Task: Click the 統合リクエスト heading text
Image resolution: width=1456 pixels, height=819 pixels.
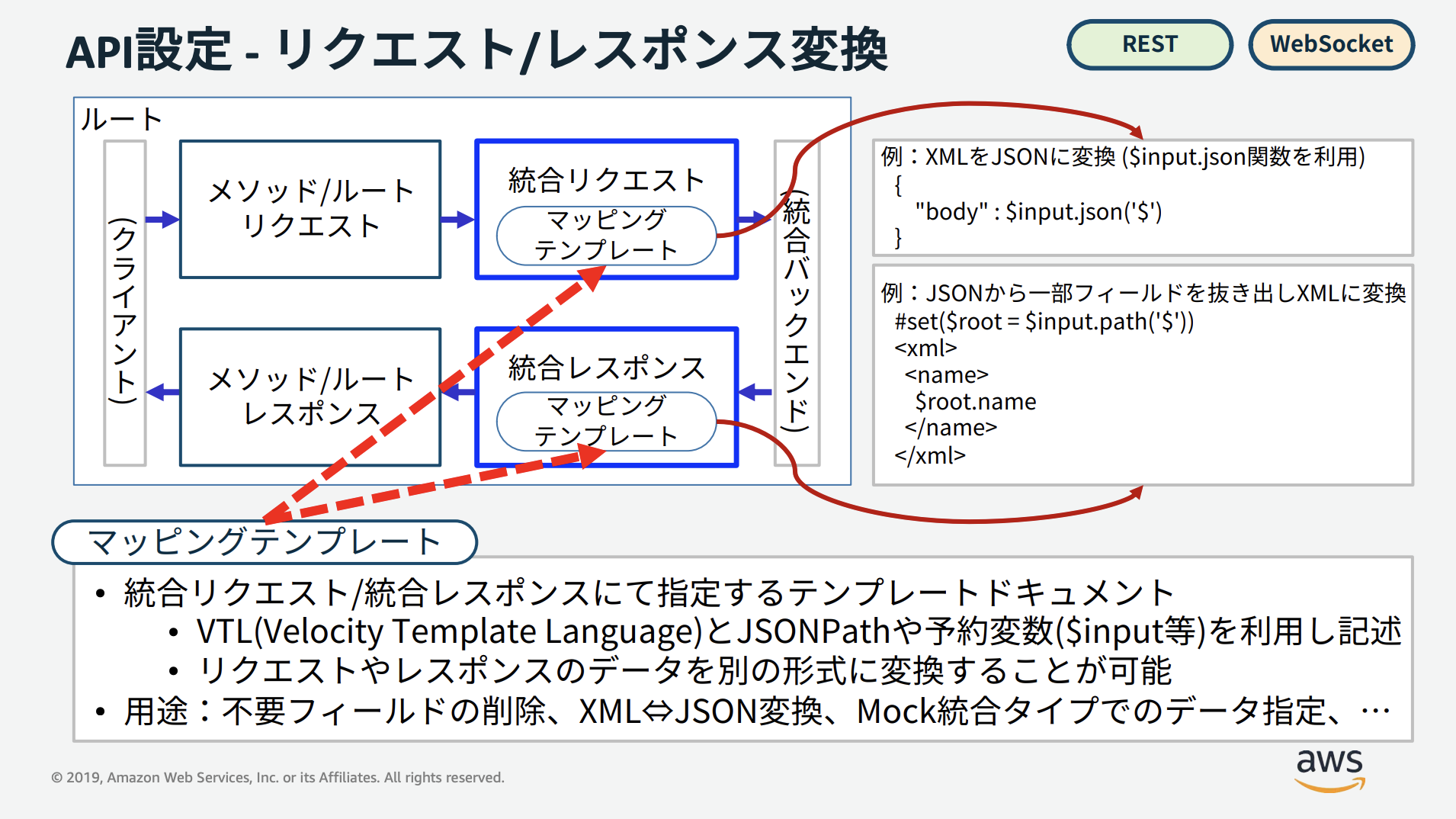Action: (x=606, y=181)
